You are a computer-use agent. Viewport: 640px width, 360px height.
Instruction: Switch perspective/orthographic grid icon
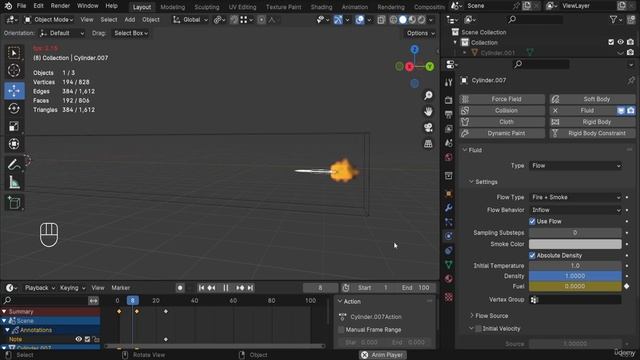click(428, 144)
